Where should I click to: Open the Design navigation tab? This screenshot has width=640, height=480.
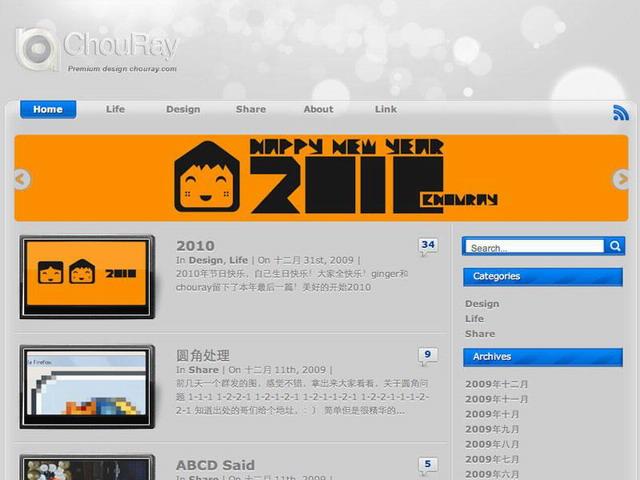point(183,109)
